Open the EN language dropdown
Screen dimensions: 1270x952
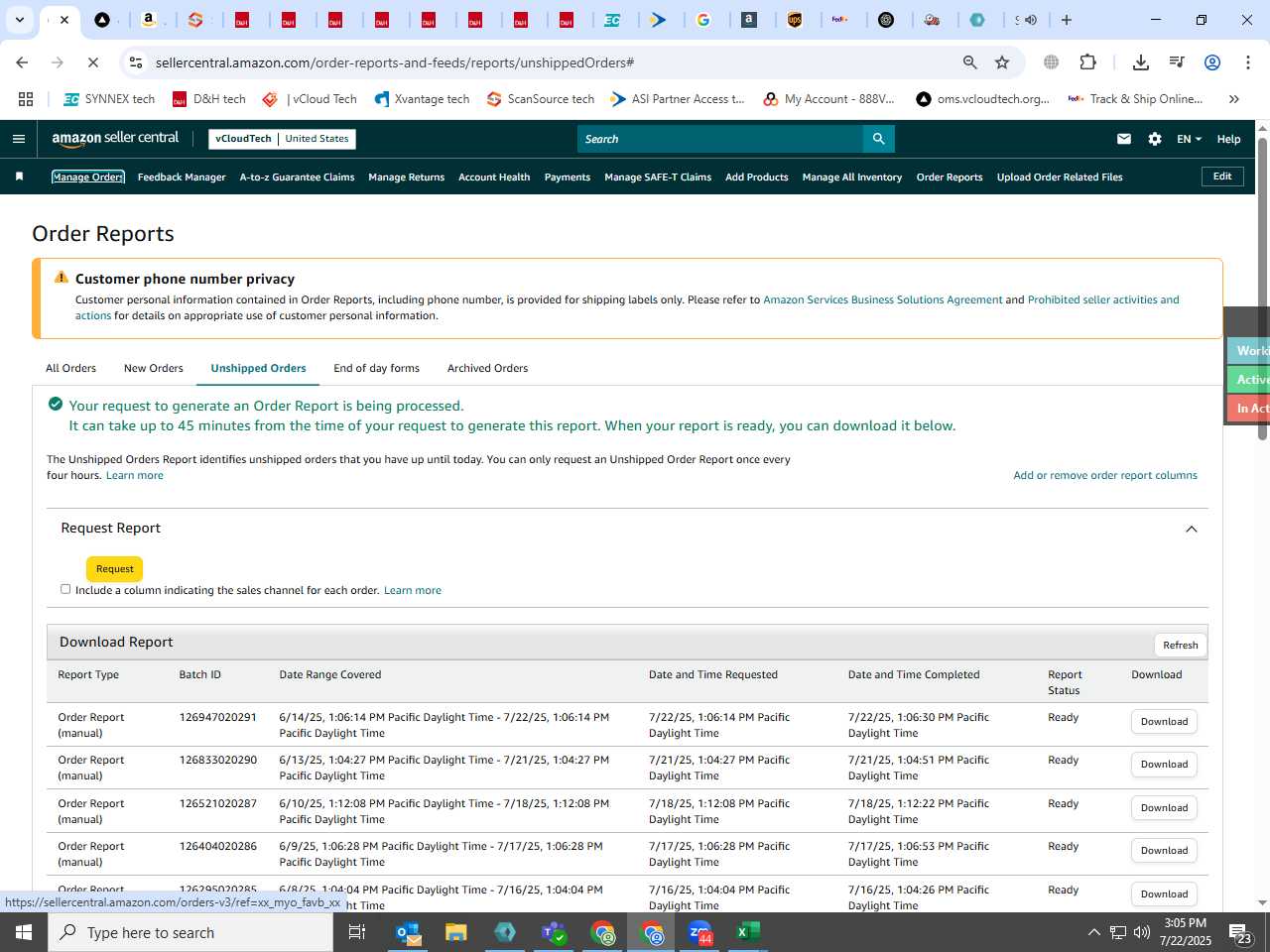click(x=1189, y=139)
